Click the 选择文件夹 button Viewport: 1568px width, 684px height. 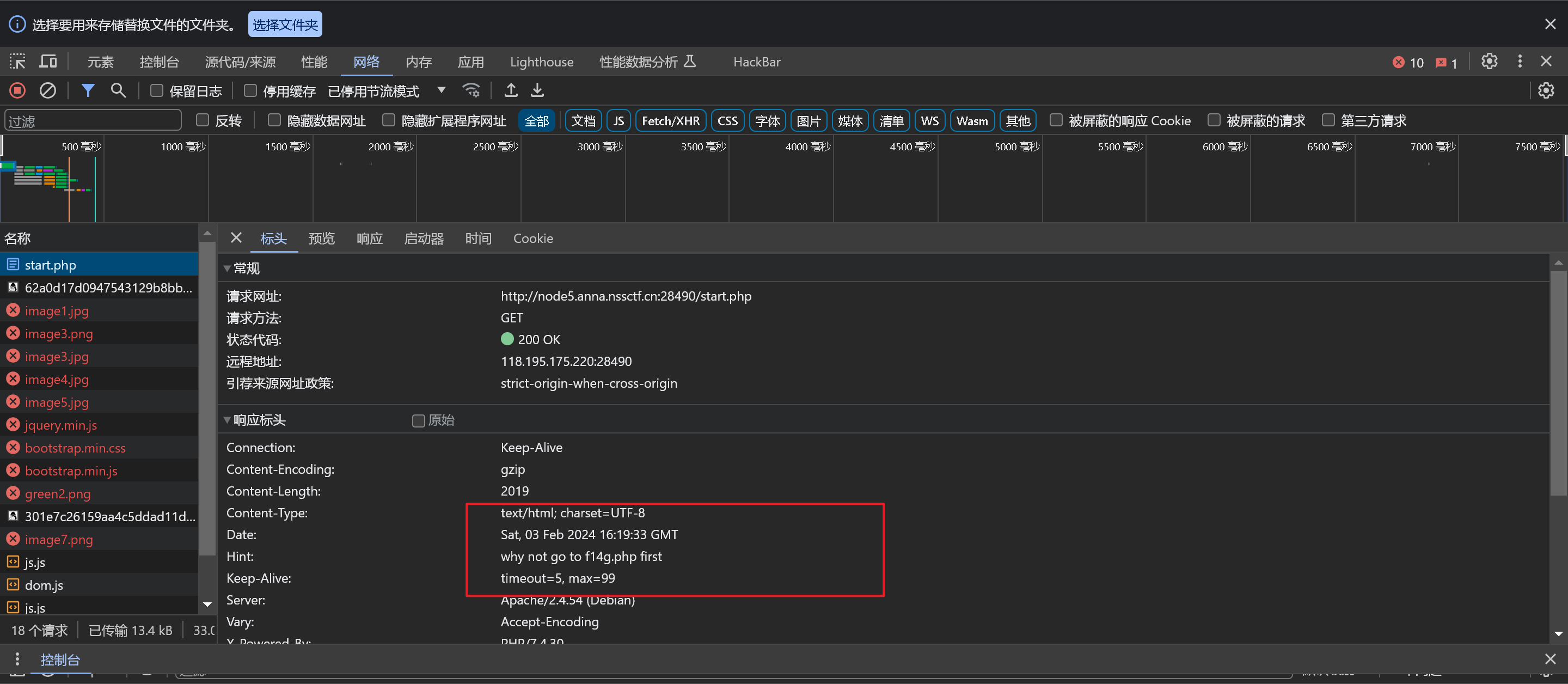(285, 25)
